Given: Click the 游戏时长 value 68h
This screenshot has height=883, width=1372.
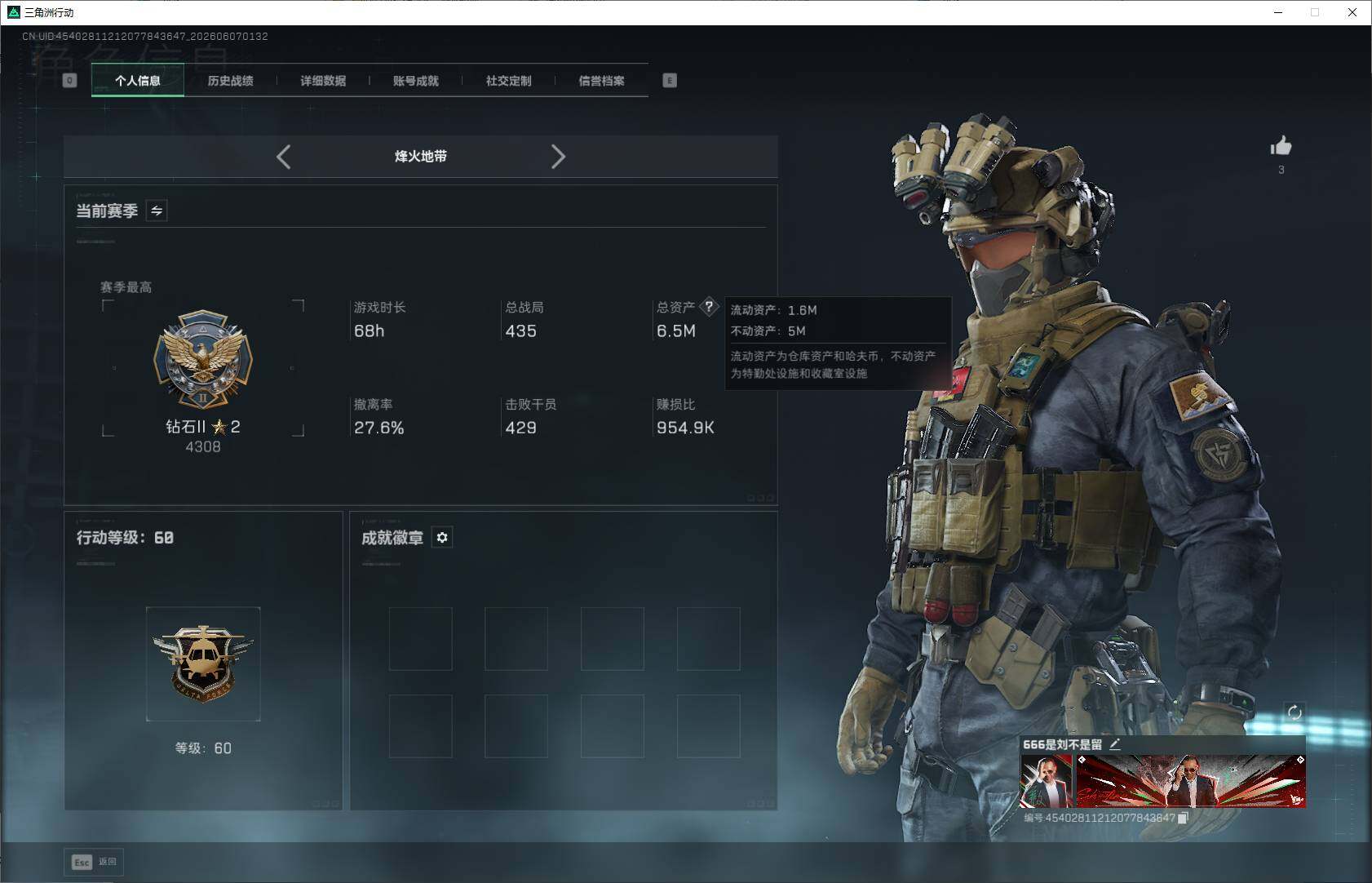Looking at the screenshot, I should coord(369,331).
